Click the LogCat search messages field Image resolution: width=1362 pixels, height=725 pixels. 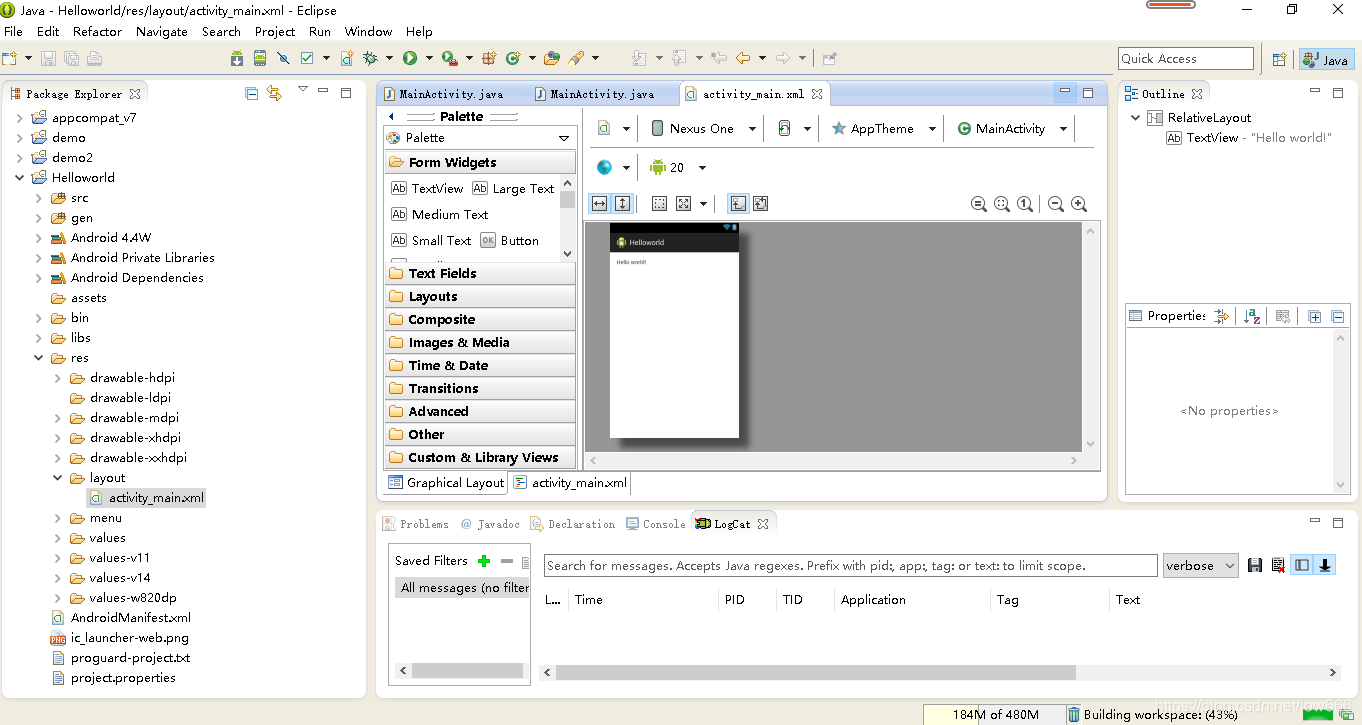(850, 565)
